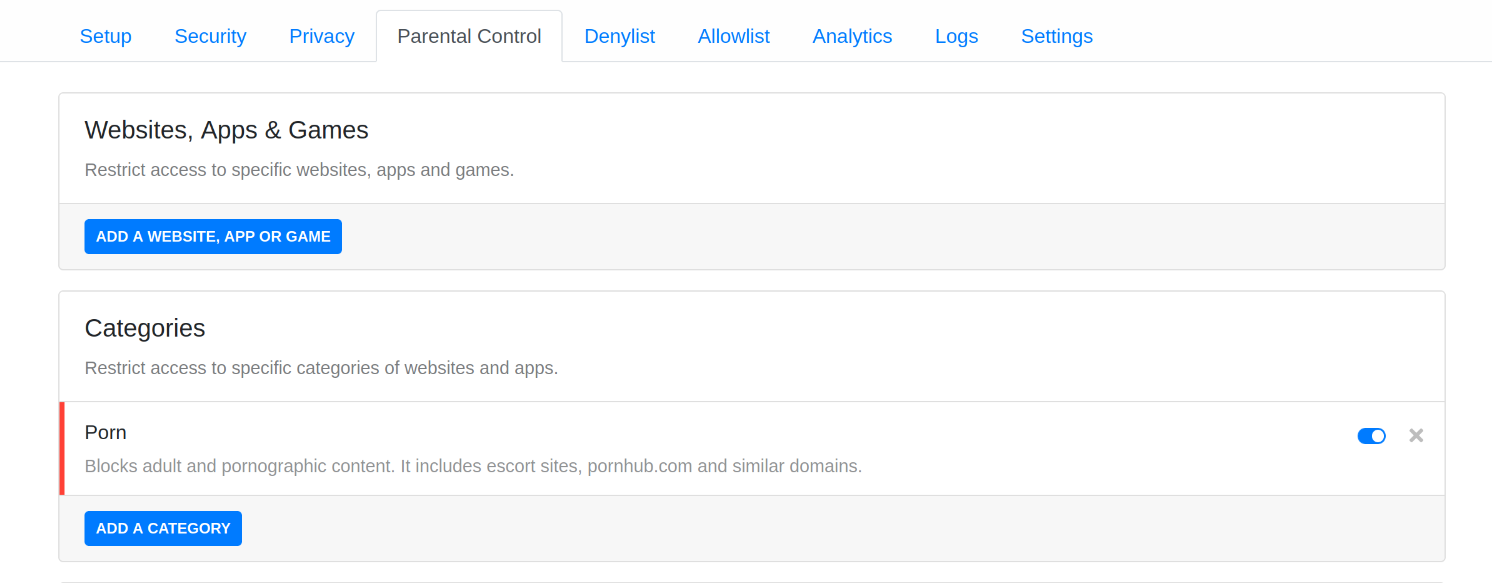The width and height of the screenshot is (1492, 583).
Task: Open the Logs tab
Action: [957, 36]
